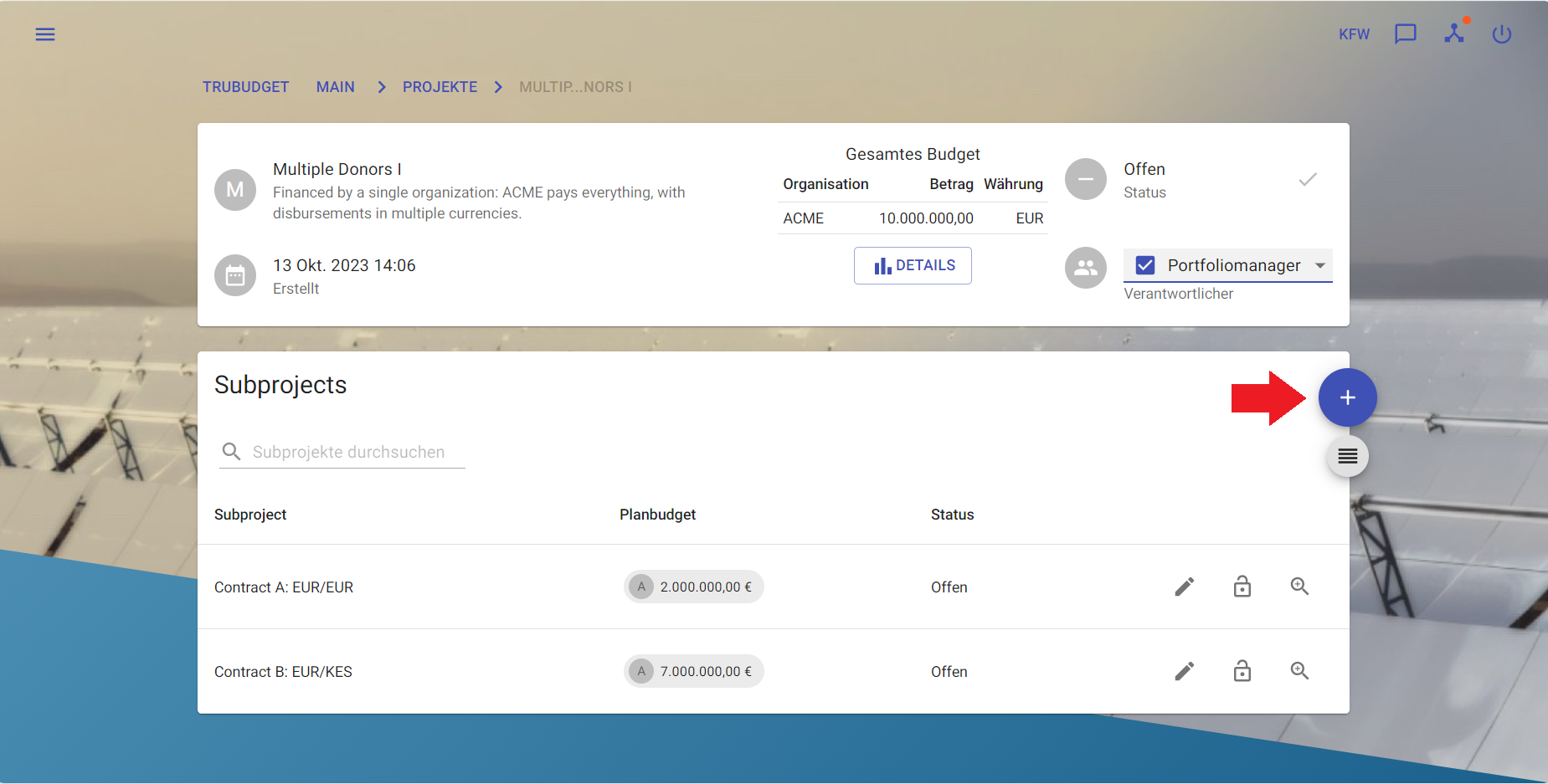Open the subproject history list button
This screenshot has width=1548, height=784.
1348,456
